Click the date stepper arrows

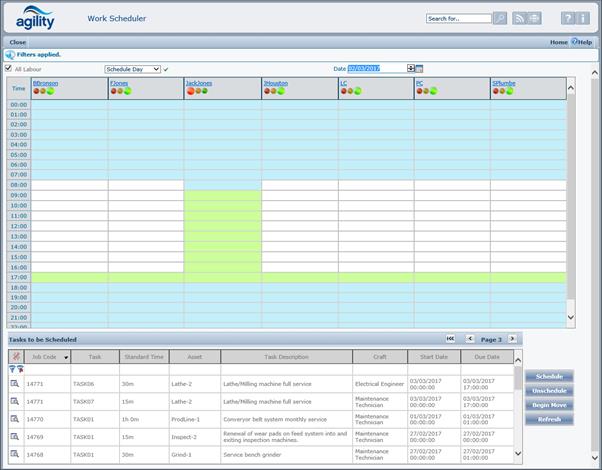411,68
